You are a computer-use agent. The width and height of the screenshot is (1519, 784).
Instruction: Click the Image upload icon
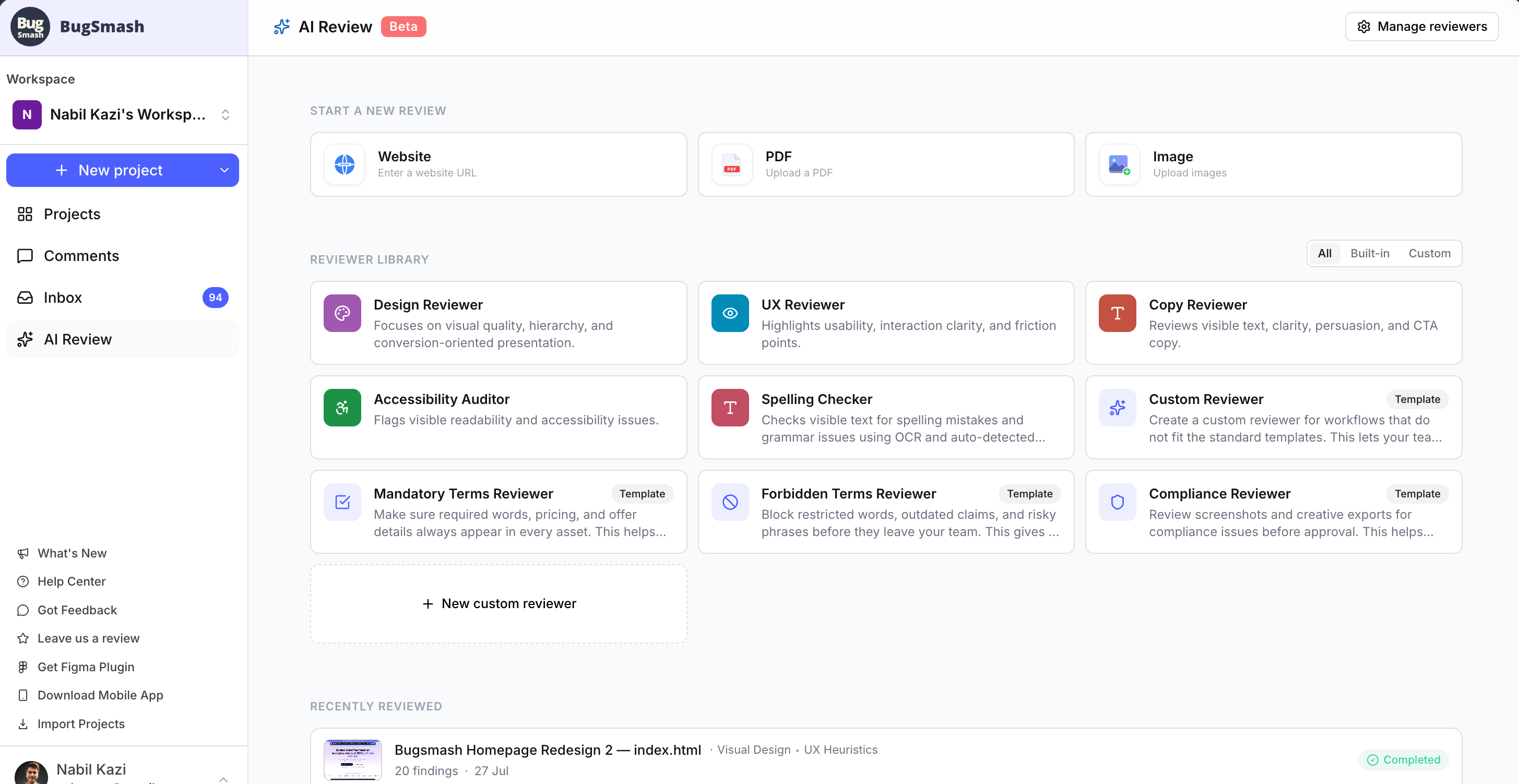(x=1119, y=164)
